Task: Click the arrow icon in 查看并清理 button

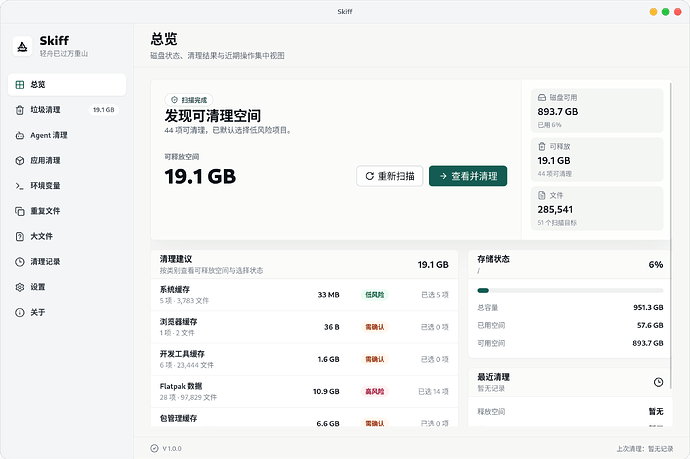Action: [x=443, y=176]
